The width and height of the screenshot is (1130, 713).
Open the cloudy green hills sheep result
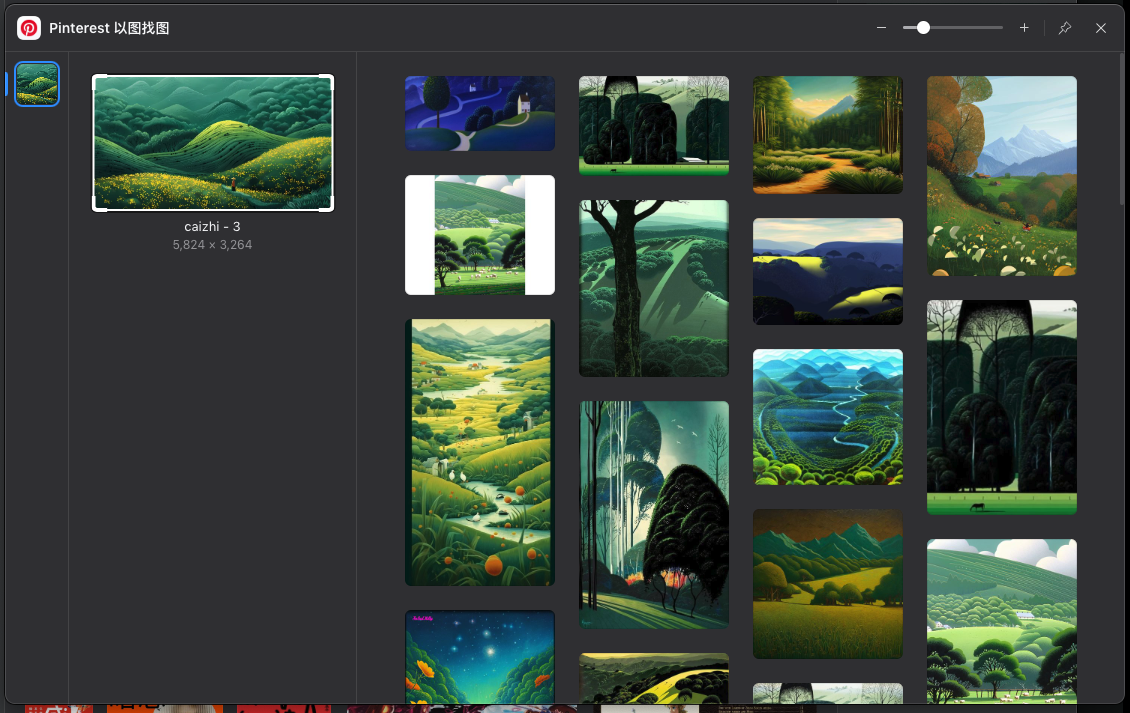click(x=1002, y=621)
